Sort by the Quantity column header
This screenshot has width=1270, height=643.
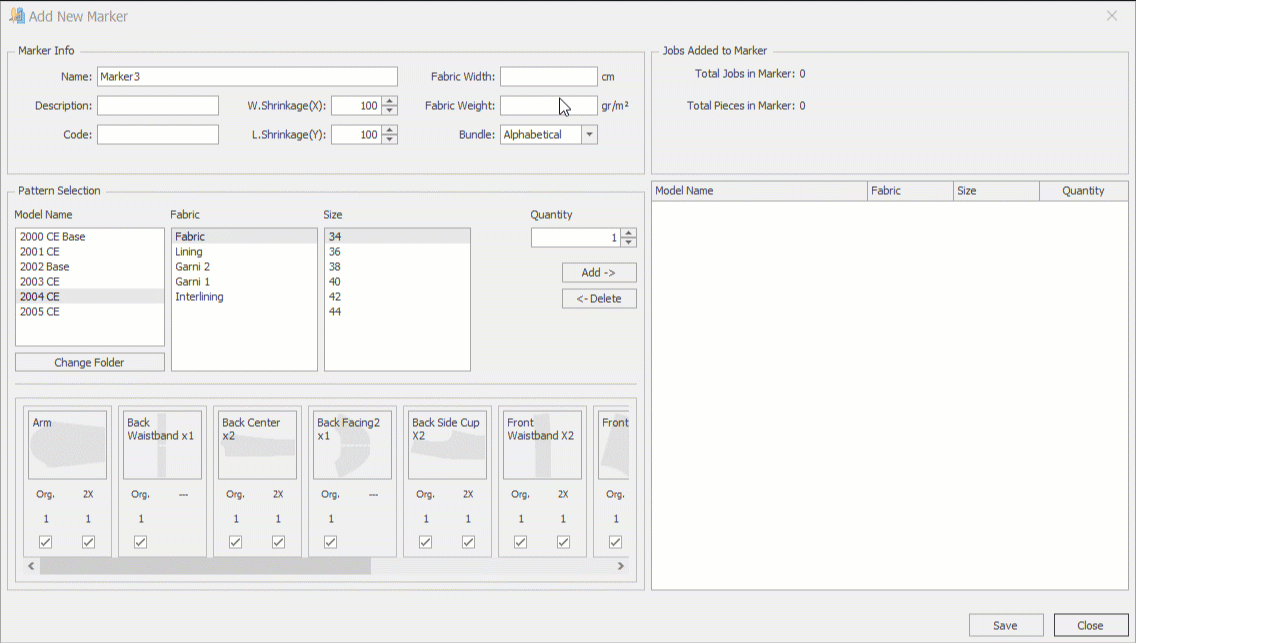[1083, 191]
